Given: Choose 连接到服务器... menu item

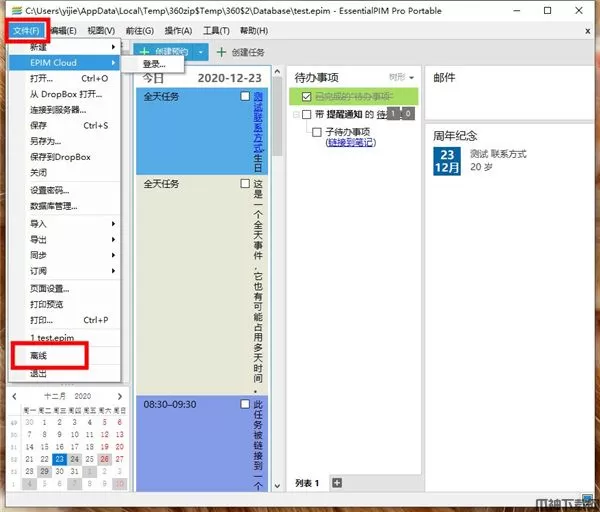Looking at the screenshot, I should (64, 110).
